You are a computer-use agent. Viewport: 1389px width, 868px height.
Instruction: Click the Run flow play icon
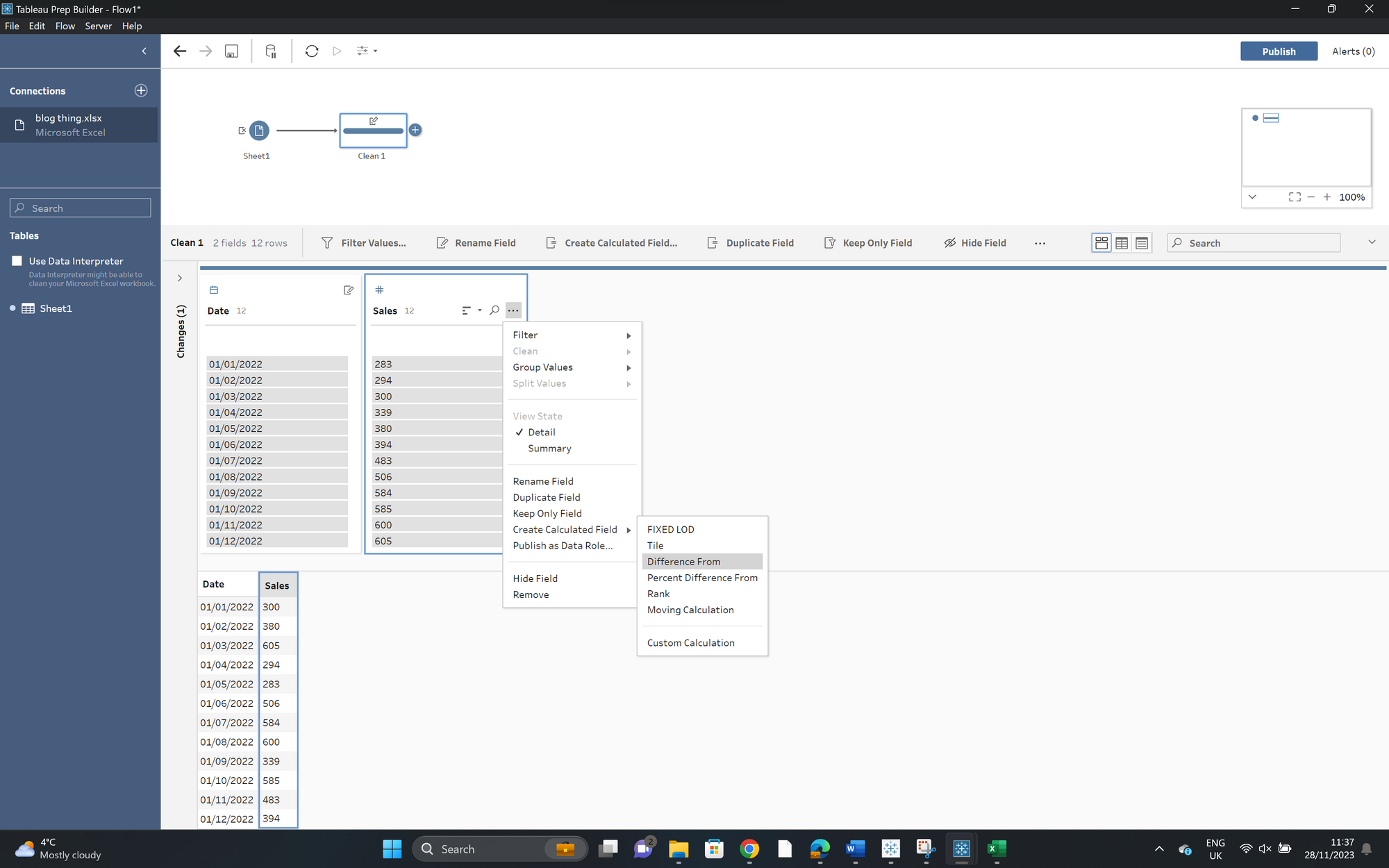(337, 51)
